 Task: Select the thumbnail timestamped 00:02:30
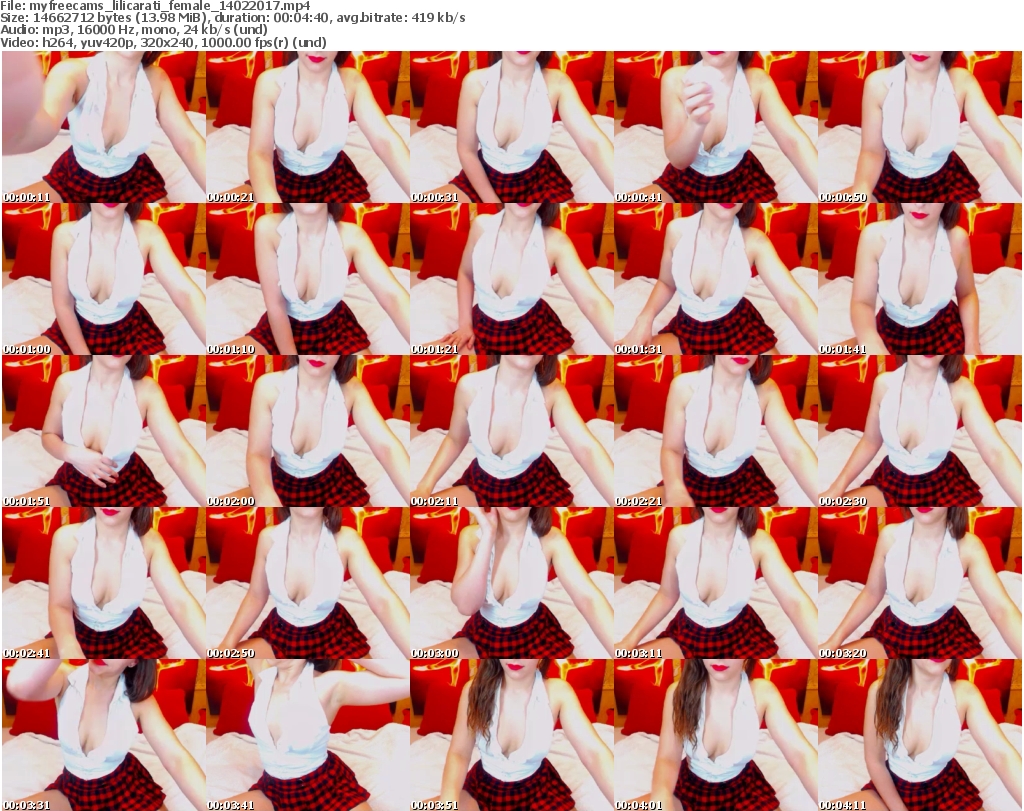point(920,431)
